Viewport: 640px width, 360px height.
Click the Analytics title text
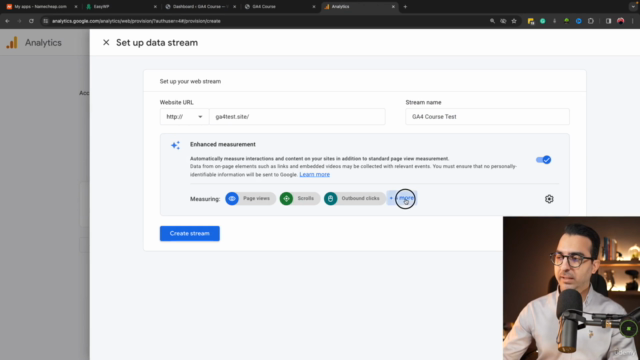[x=43, y=42]
